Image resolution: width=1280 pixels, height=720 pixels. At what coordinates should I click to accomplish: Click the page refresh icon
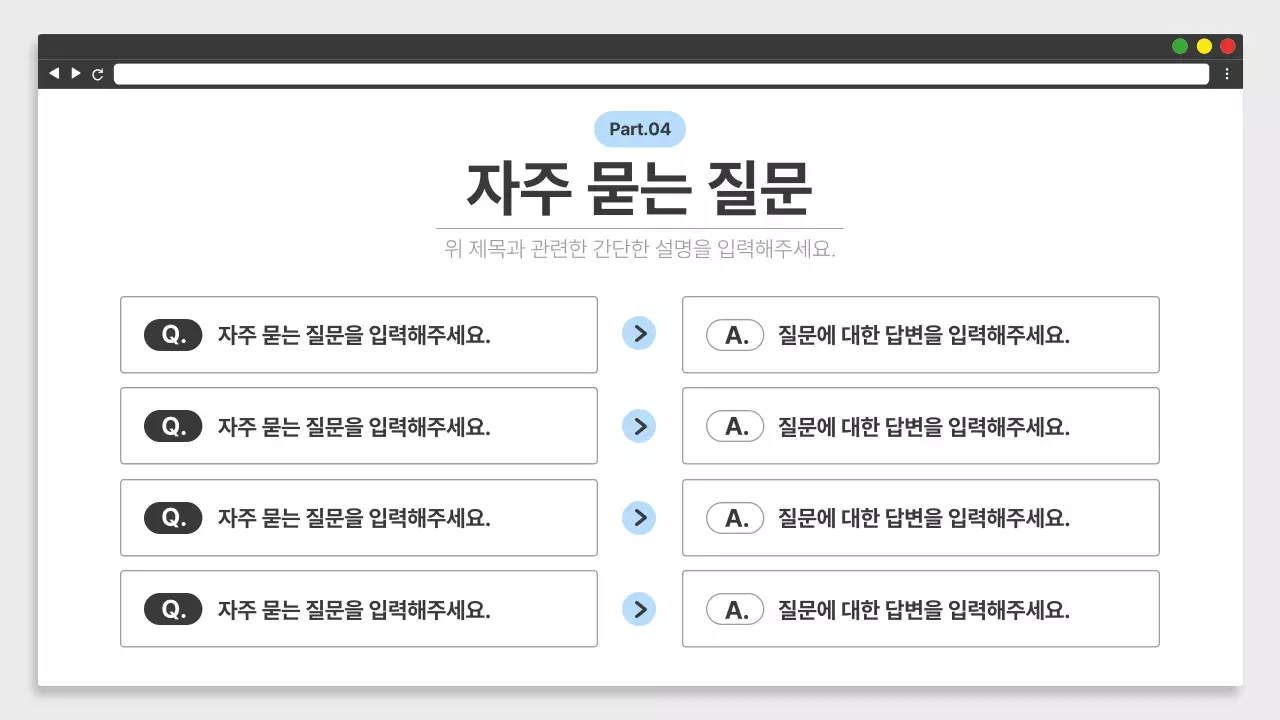pyautogui.click(x=98, y=73)
